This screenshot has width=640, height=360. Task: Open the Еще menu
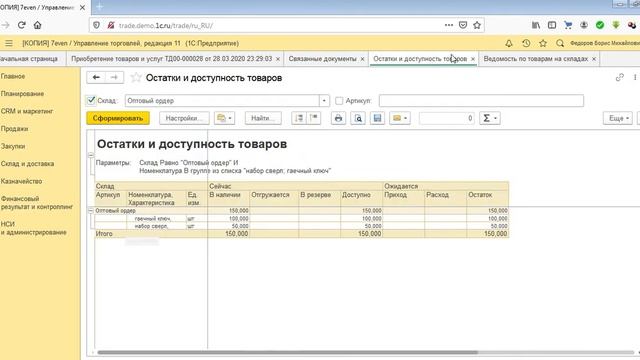(x=618, y=118)
